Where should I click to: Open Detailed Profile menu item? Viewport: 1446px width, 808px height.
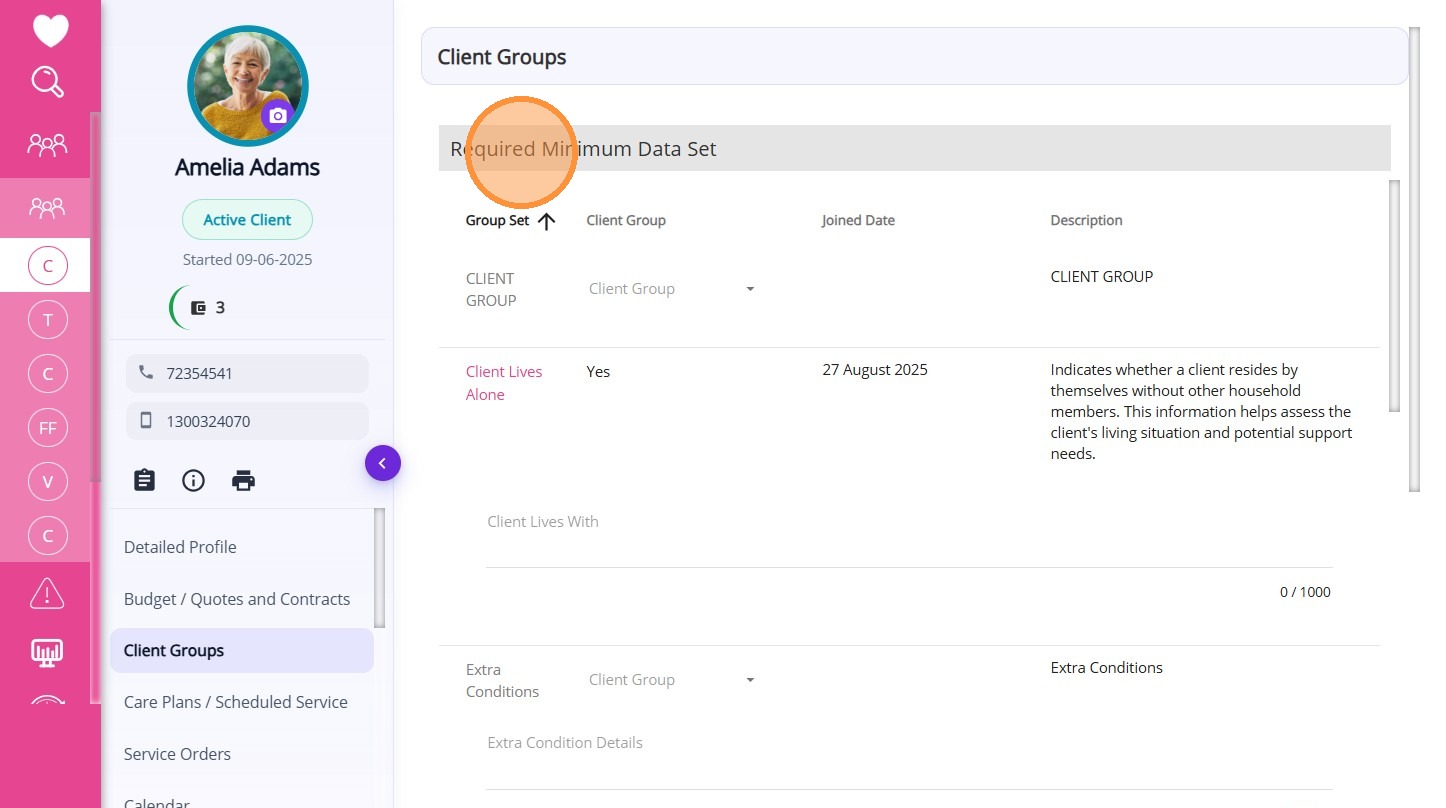(x=180, y=547)
